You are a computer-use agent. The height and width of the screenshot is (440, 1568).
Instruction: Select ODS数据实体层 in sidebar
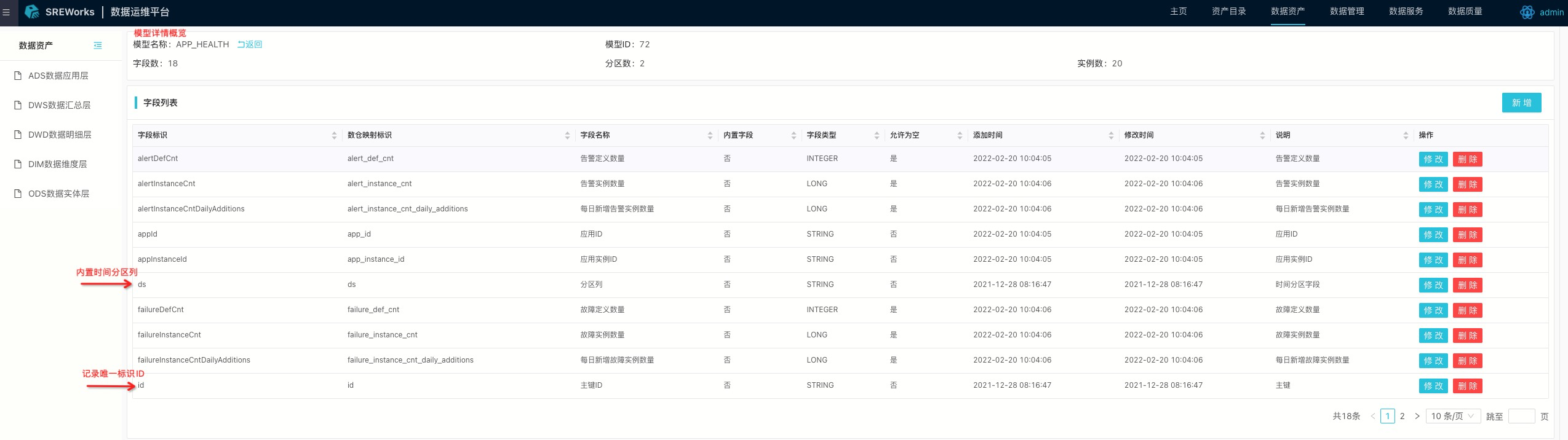click(58, 194)
